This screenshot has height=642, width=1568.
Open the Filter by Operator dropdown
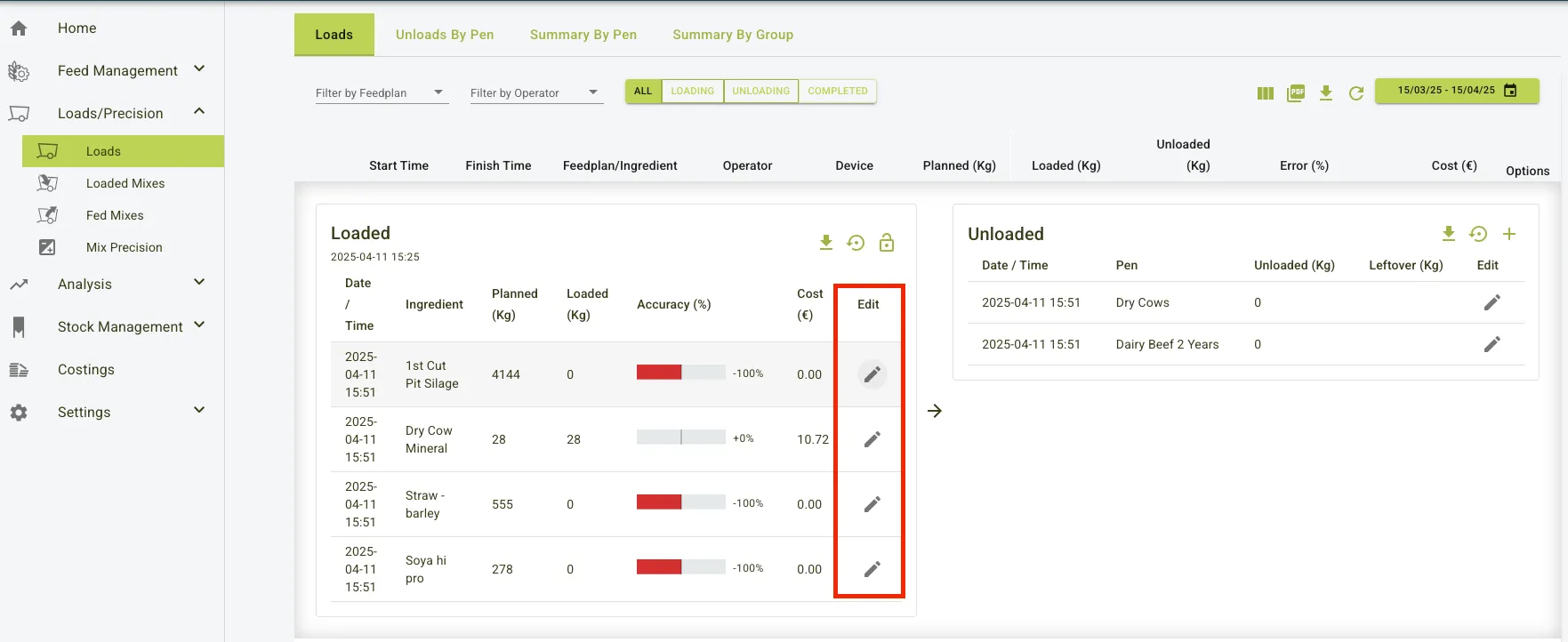[535, 93]
